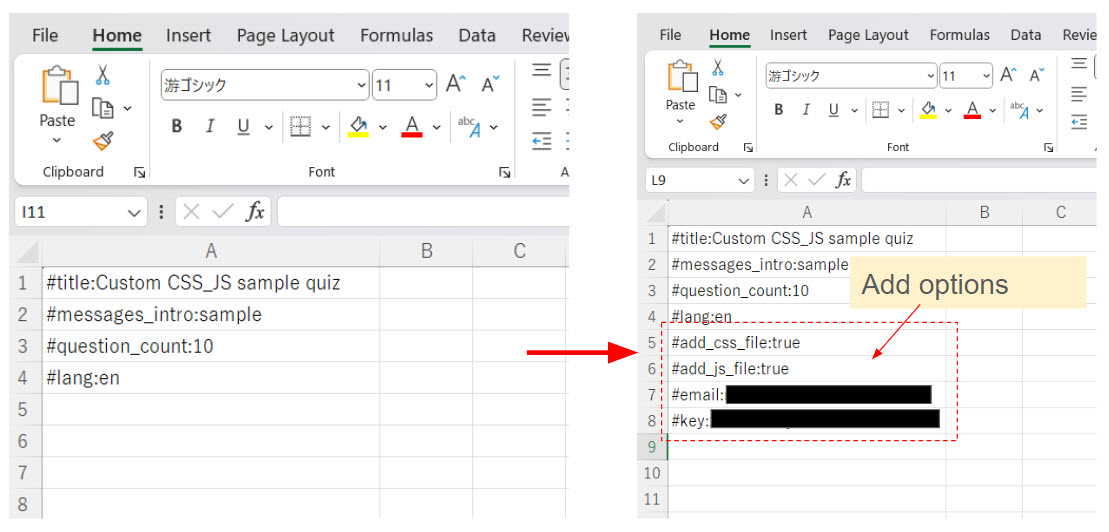Expand font color arrow in left Excel window
1109x532 pixels.
click(436, 127)
